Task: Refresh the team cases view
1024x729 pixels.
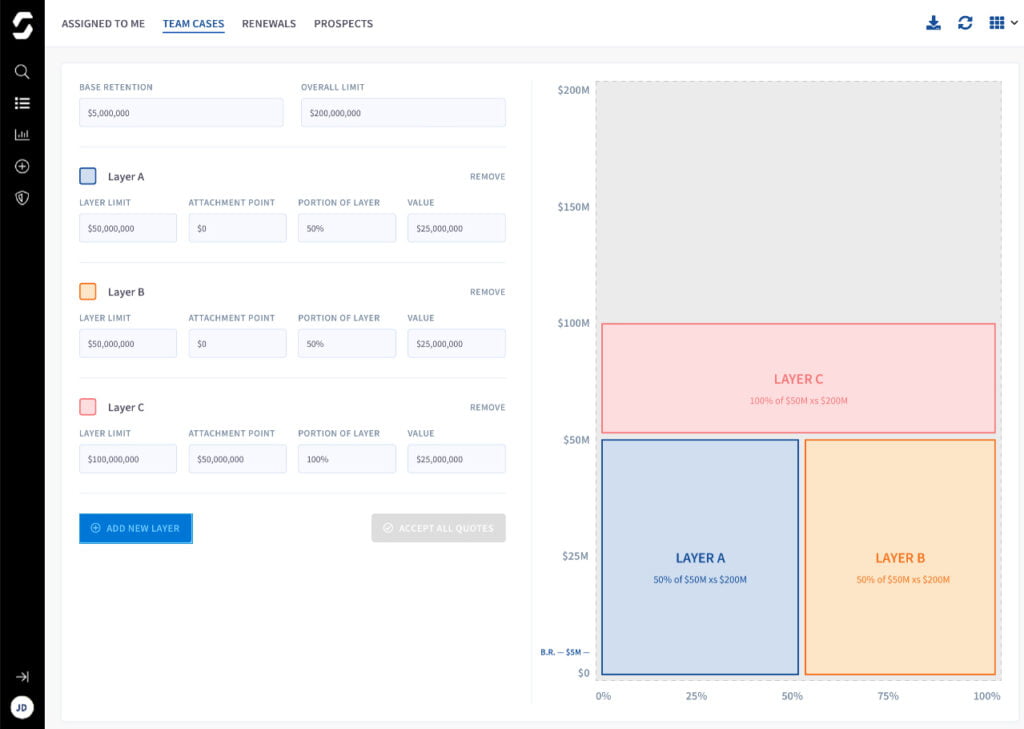Action: click(x=964, y=21)
